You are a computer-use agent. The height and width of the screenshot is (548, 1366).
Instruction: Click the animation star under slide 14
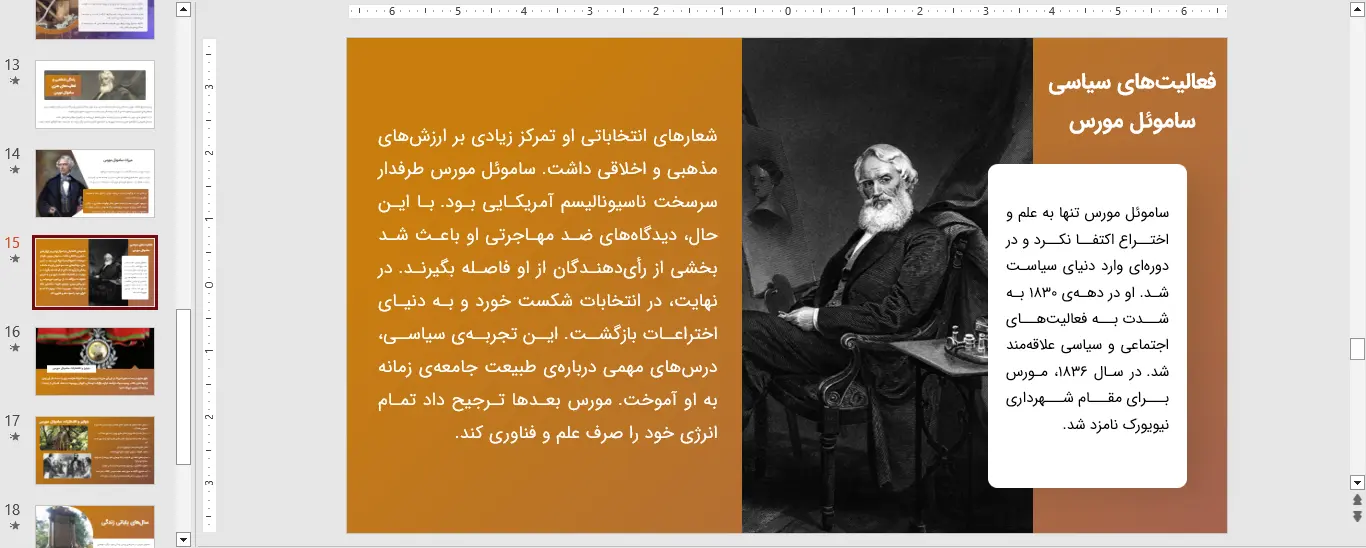pos(14,170)
